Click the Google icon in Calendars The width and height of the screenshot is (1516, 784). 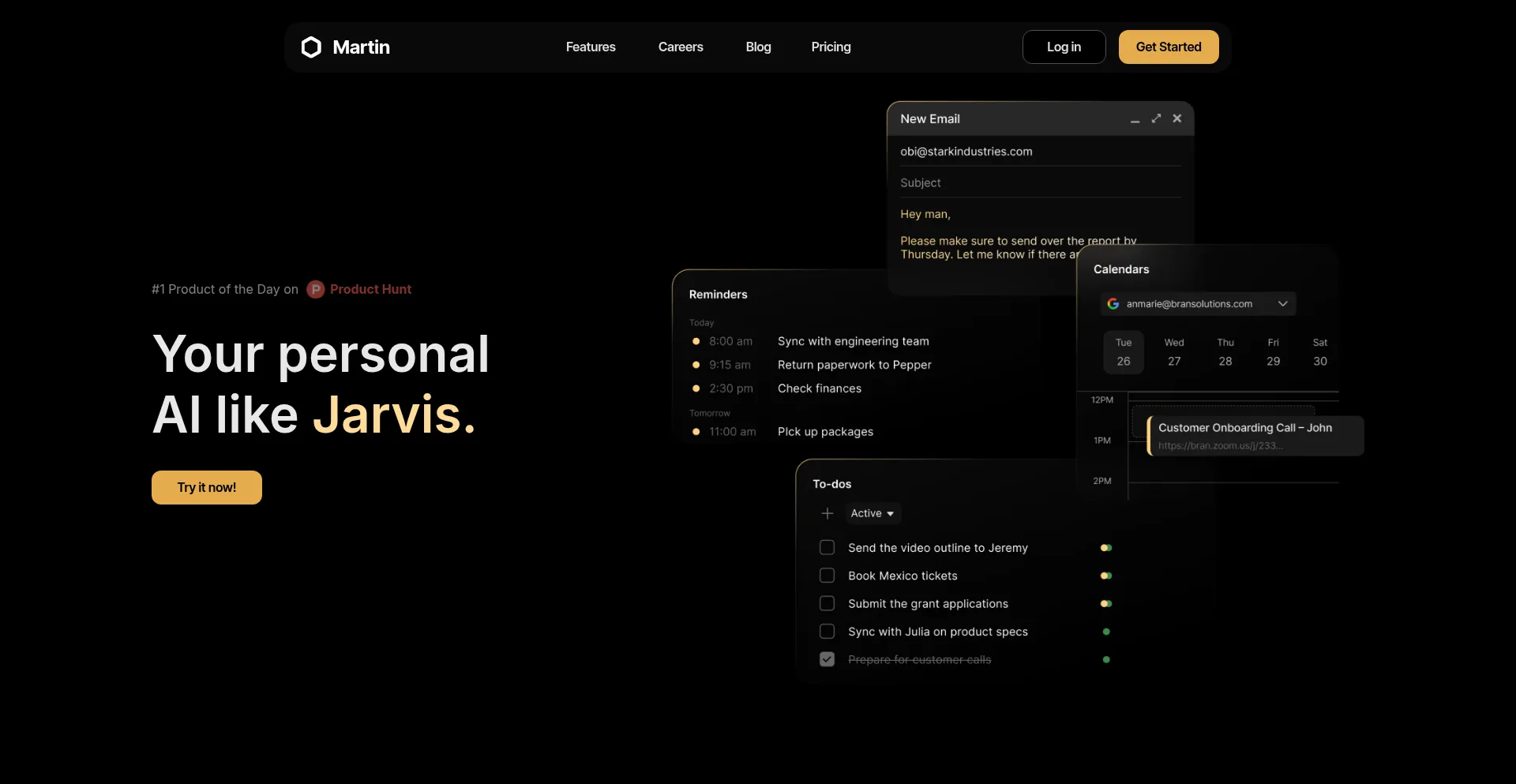click(x=1113, y=304)
